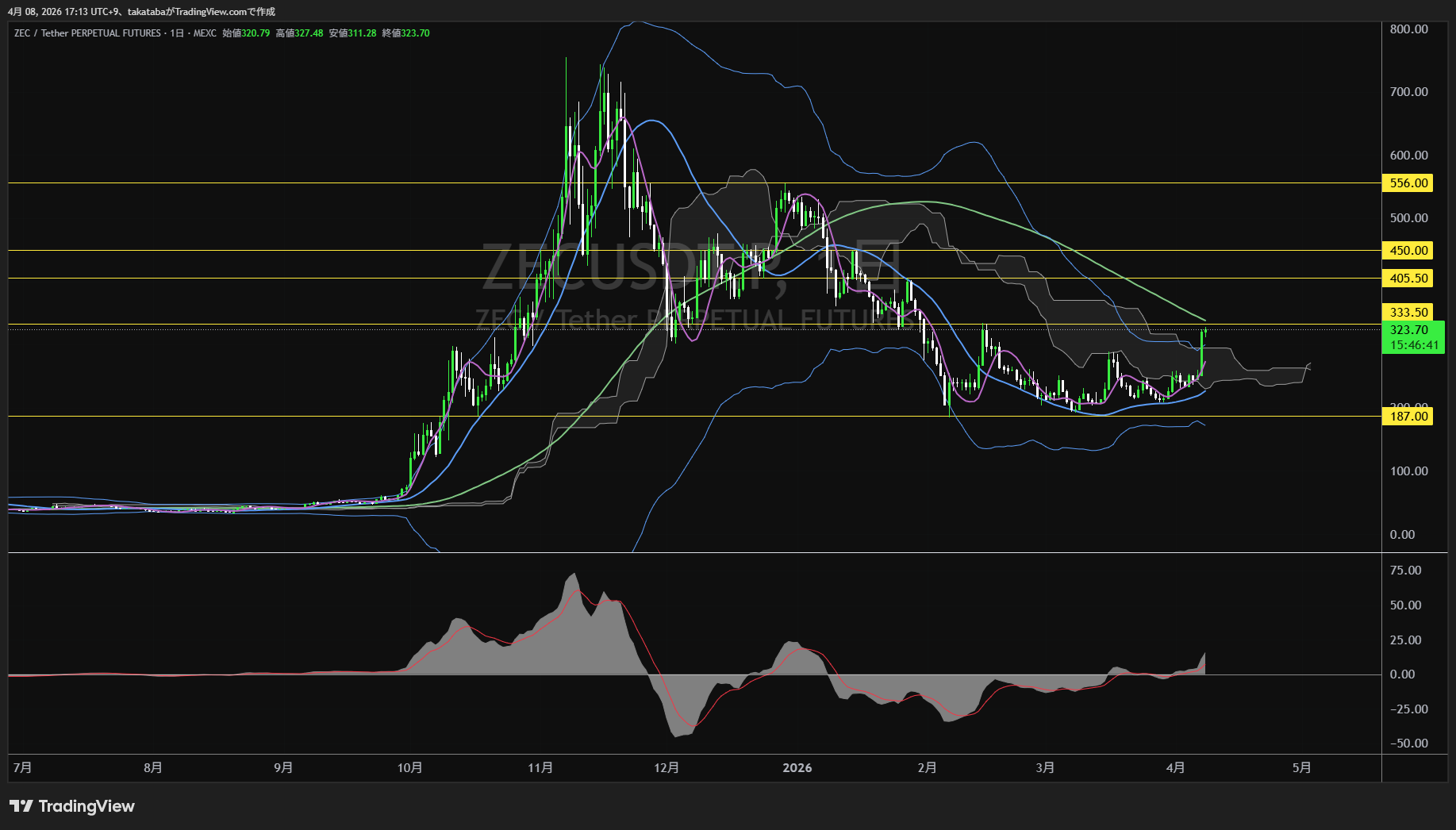Click the TradingView logo icon
The height and width of the screenshot is (830, 1456).
point(21,806)
